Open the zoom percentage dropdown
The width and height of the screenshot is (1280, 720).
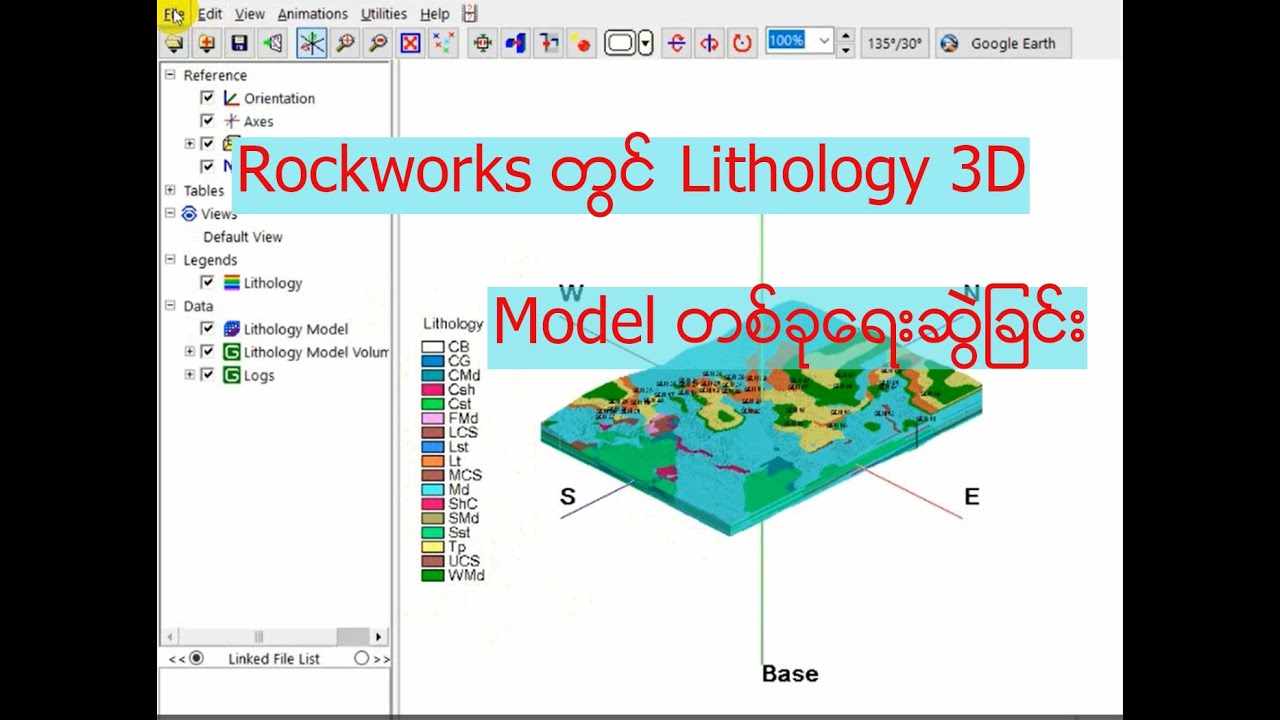pyautogui.click(x=824, y=41)
